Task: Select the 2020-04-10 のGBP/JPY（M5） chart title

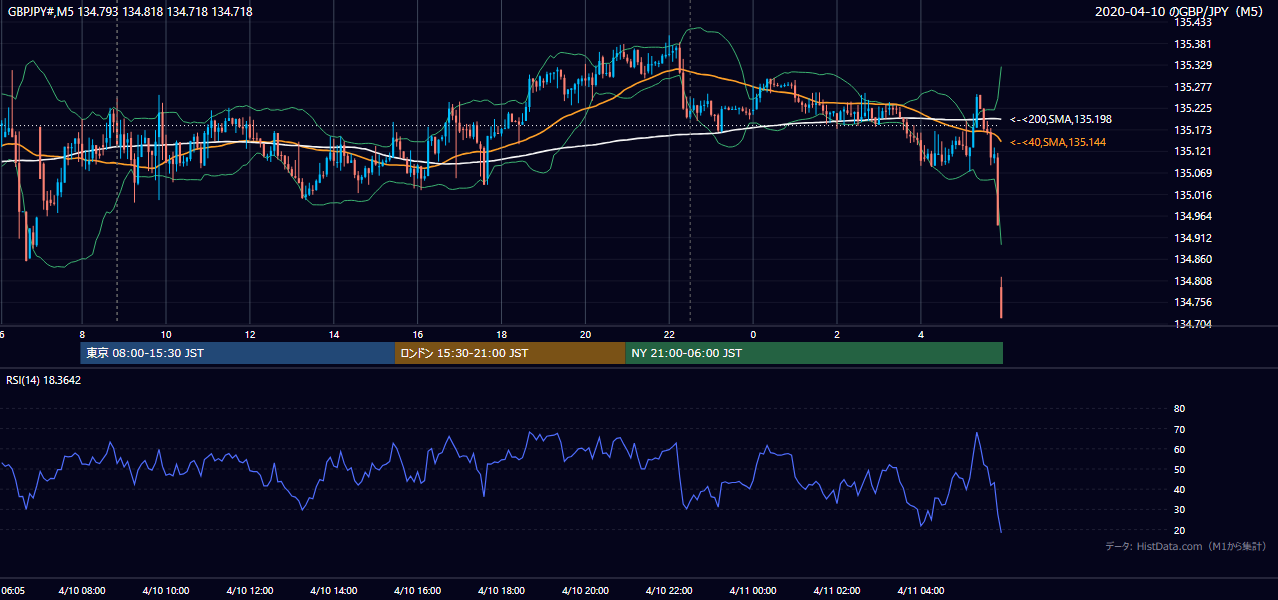Action: [1182, 12]
